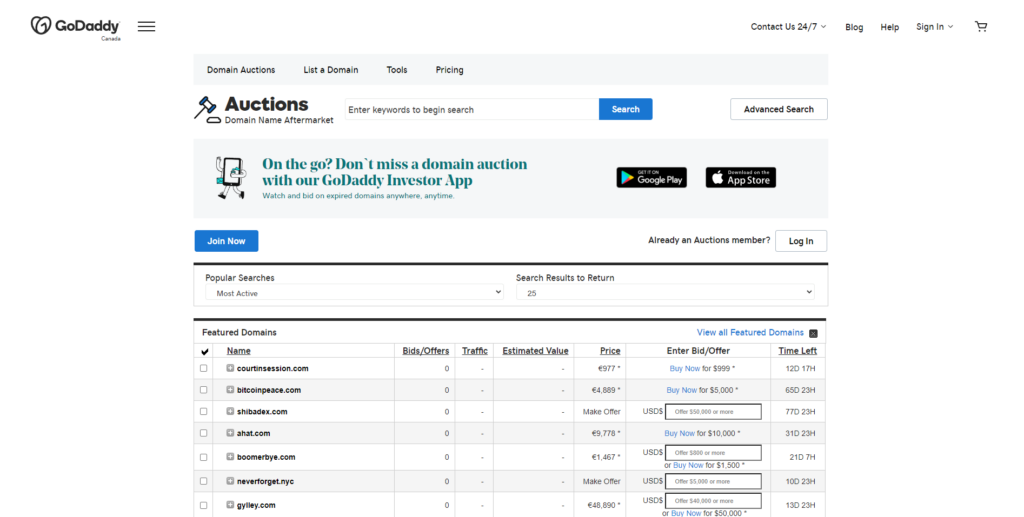Open Advanced Search
Viewport: 1024px width, 517px height.
778,109
